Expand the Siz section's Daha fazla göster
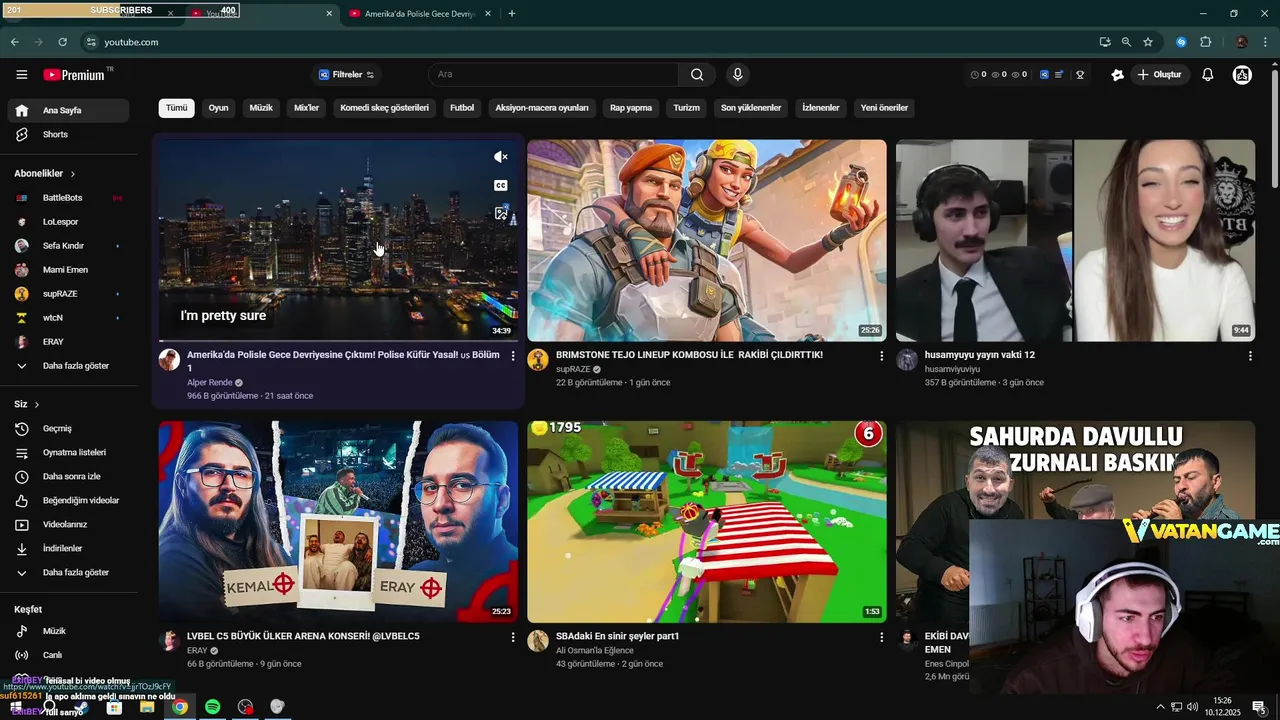The height and width of the screenshot is (720, 1280). [70, 572]
